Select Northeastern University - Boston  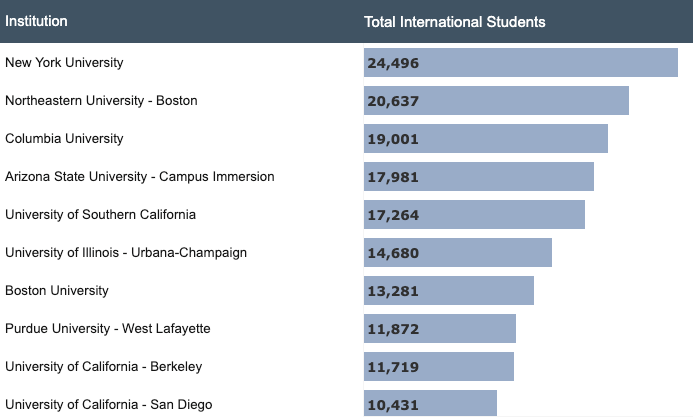coord(101,100)
